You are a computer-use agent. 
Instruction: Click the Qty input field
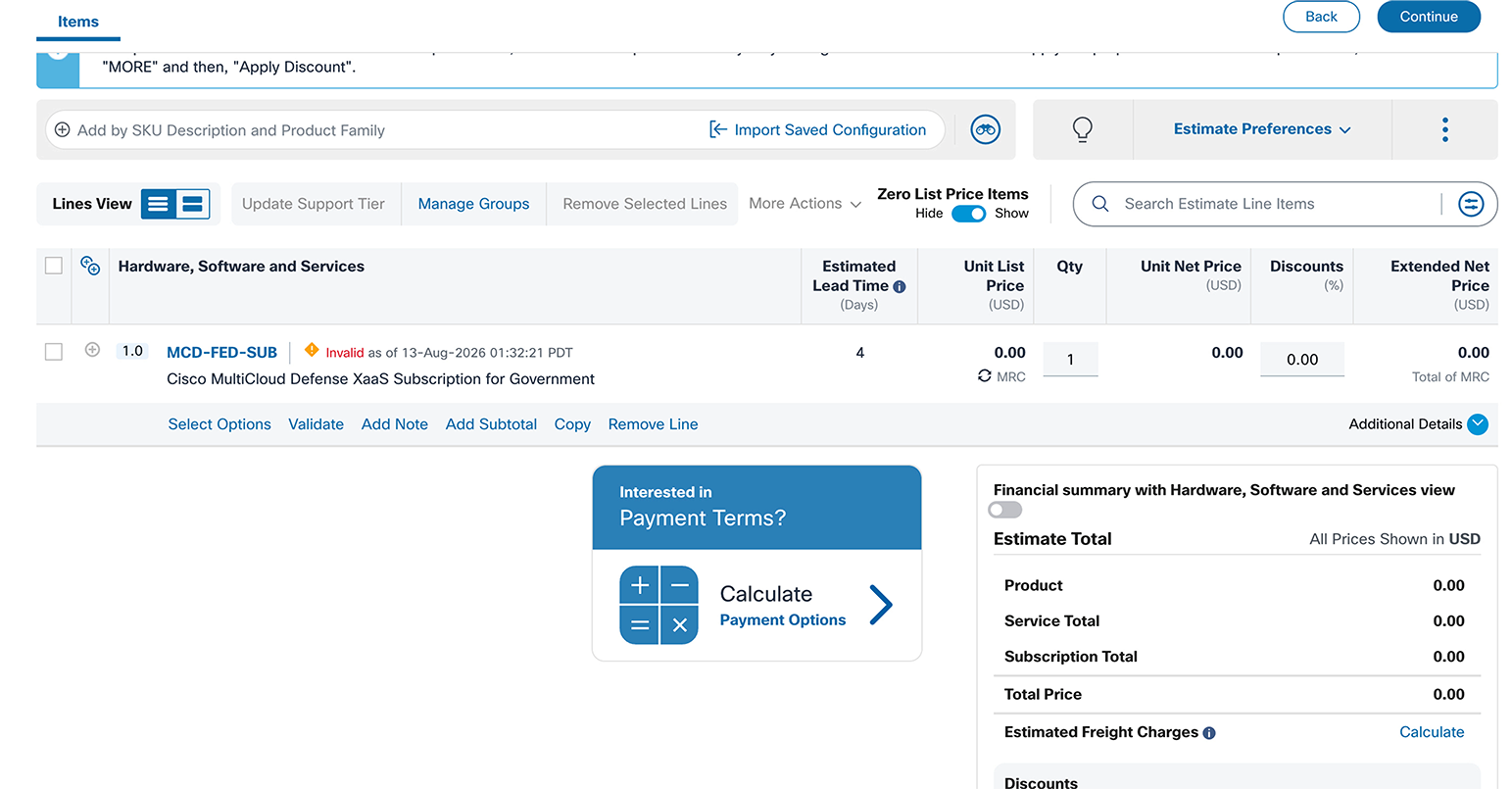(1070, 359)
